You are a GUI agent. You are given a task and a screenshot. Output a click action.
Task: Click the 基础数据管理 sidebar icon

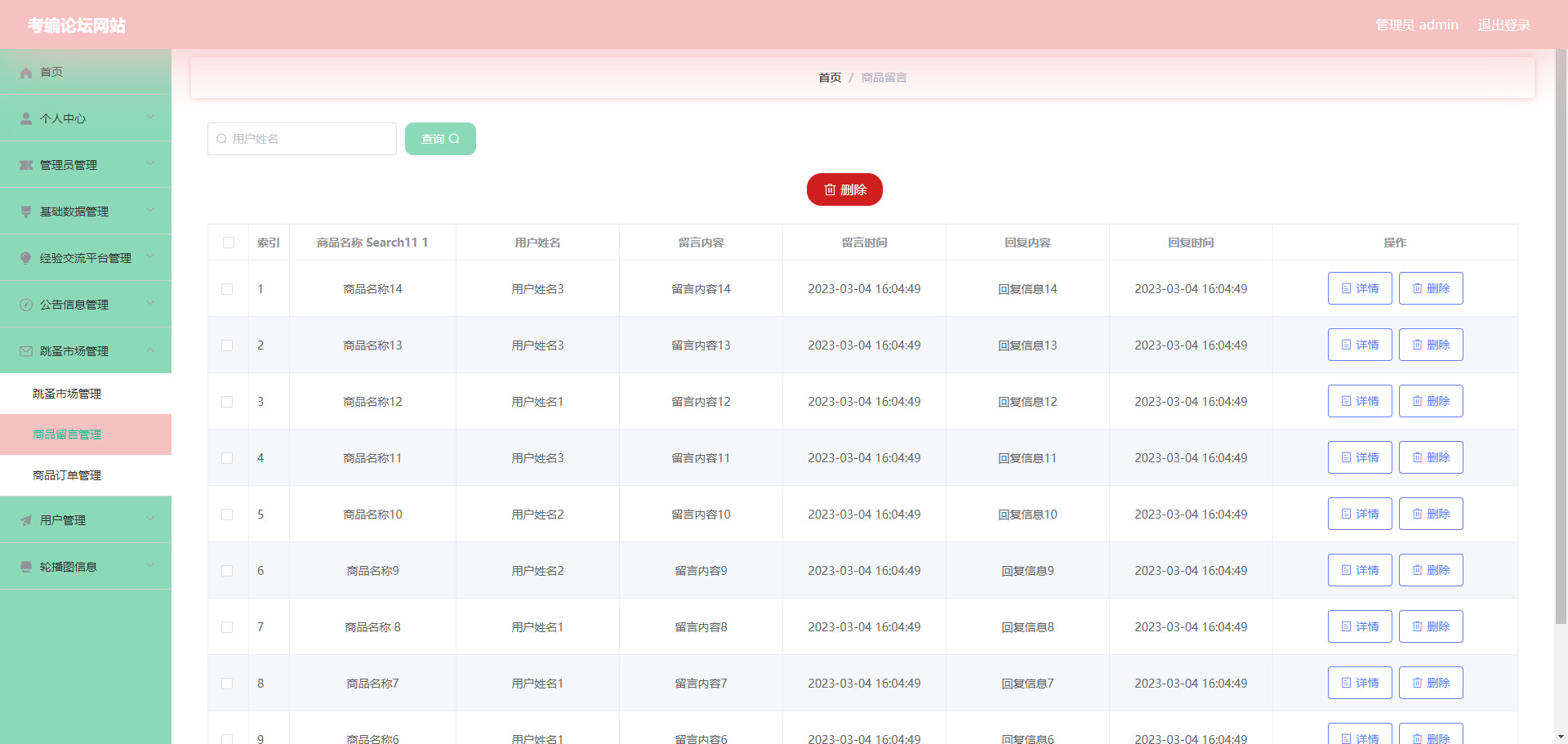(26, 212)
